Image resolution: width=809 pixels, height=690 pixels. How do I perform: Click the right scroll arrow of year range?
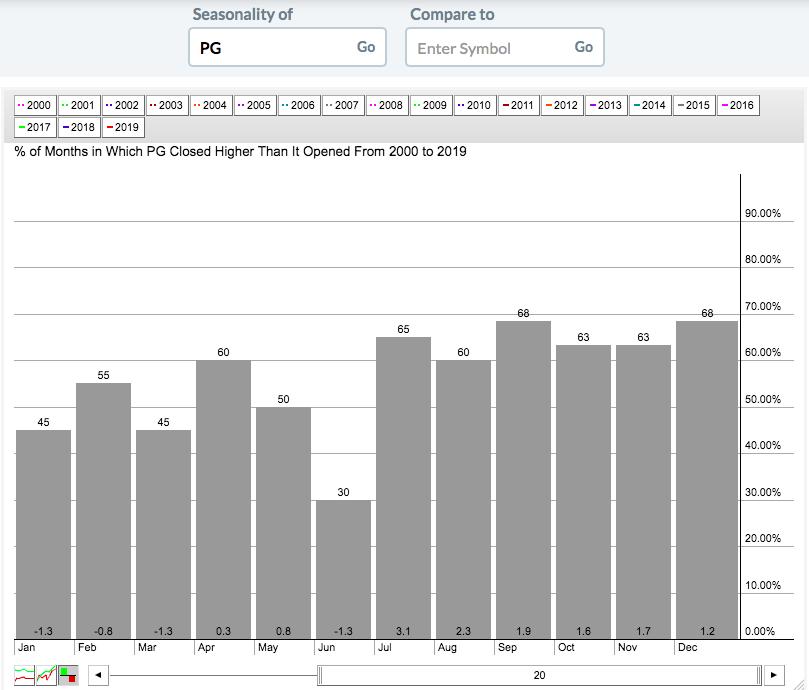[x=775, y=675]
